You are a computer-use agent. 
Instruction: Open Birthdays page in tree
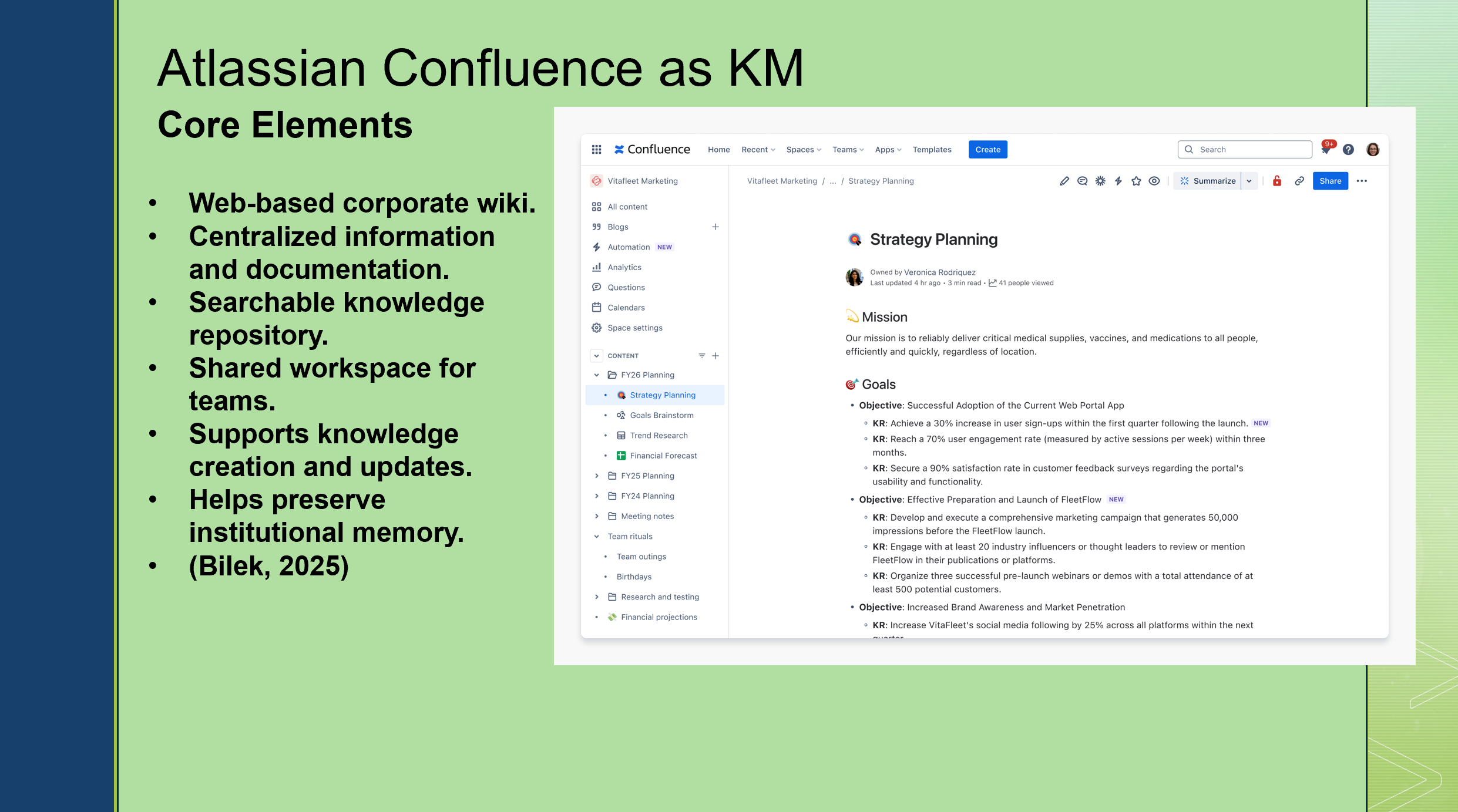634,577
